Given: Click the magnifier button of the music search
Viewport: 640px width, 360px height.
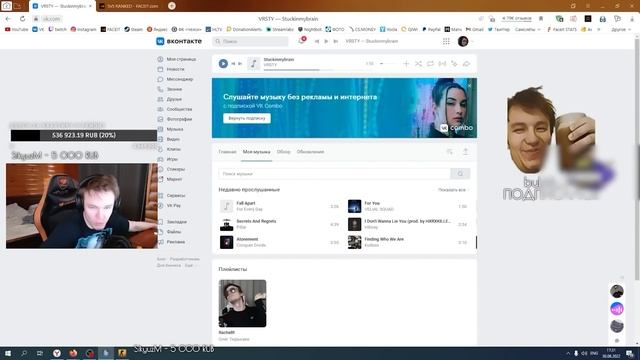Looking at the screenshot, I should (460, 174).
